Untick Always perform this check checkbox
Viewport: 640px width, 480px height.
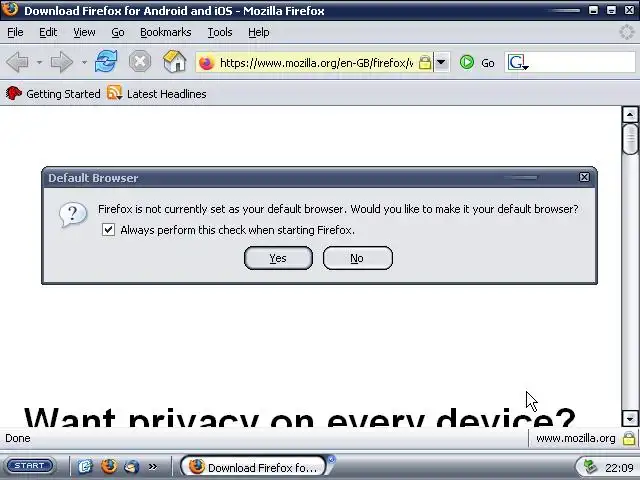[x=108, y=229]
